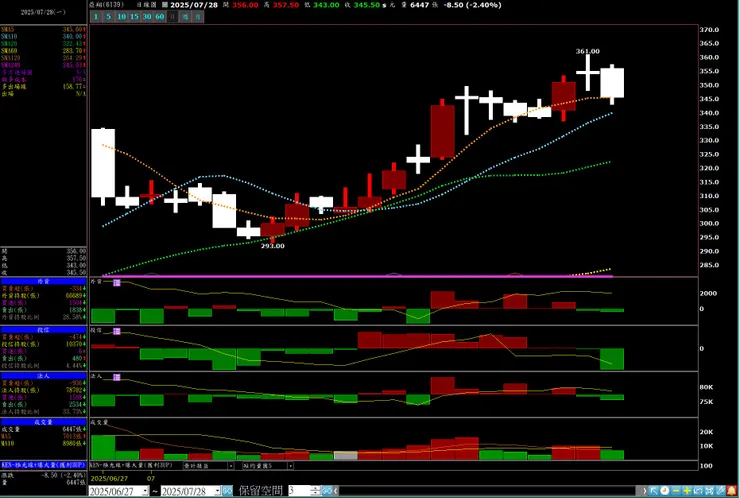
Task: Zoom in with the yellow plus icon
Action: coord(687,491)
